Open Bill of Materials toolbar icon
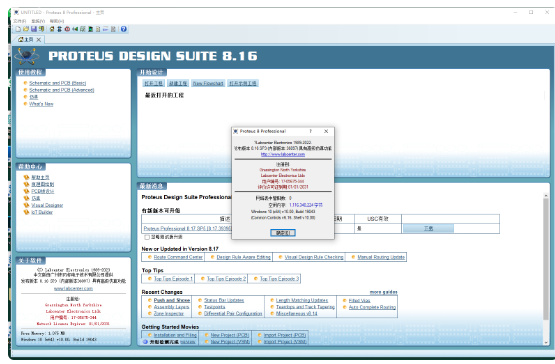This screenshot has width=555, height=364. [x=98, y=29]
